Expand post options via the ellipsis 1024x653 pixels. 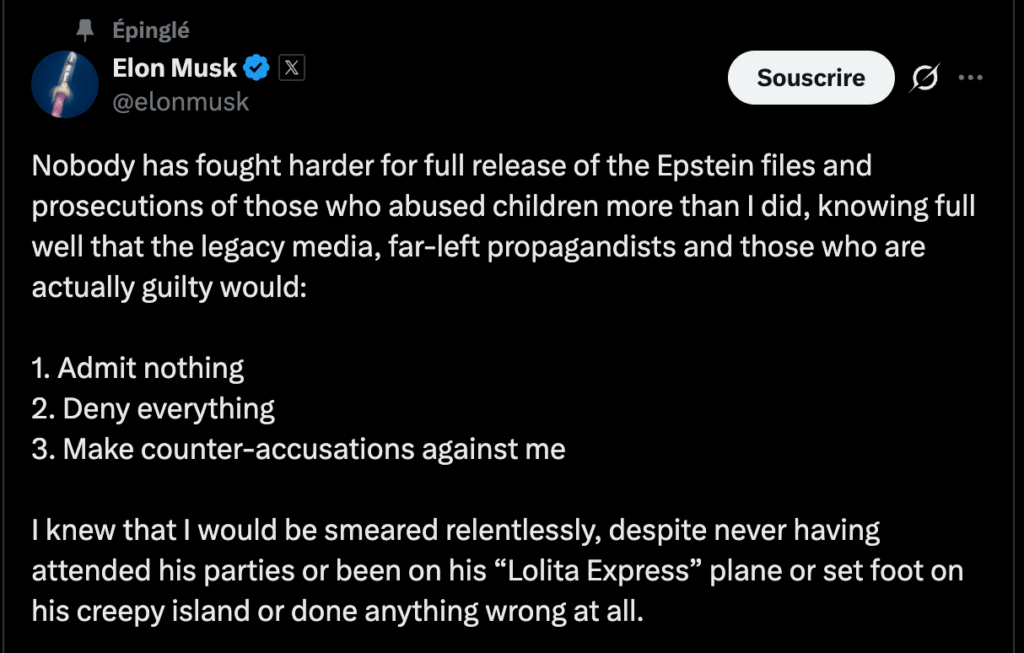970,77
